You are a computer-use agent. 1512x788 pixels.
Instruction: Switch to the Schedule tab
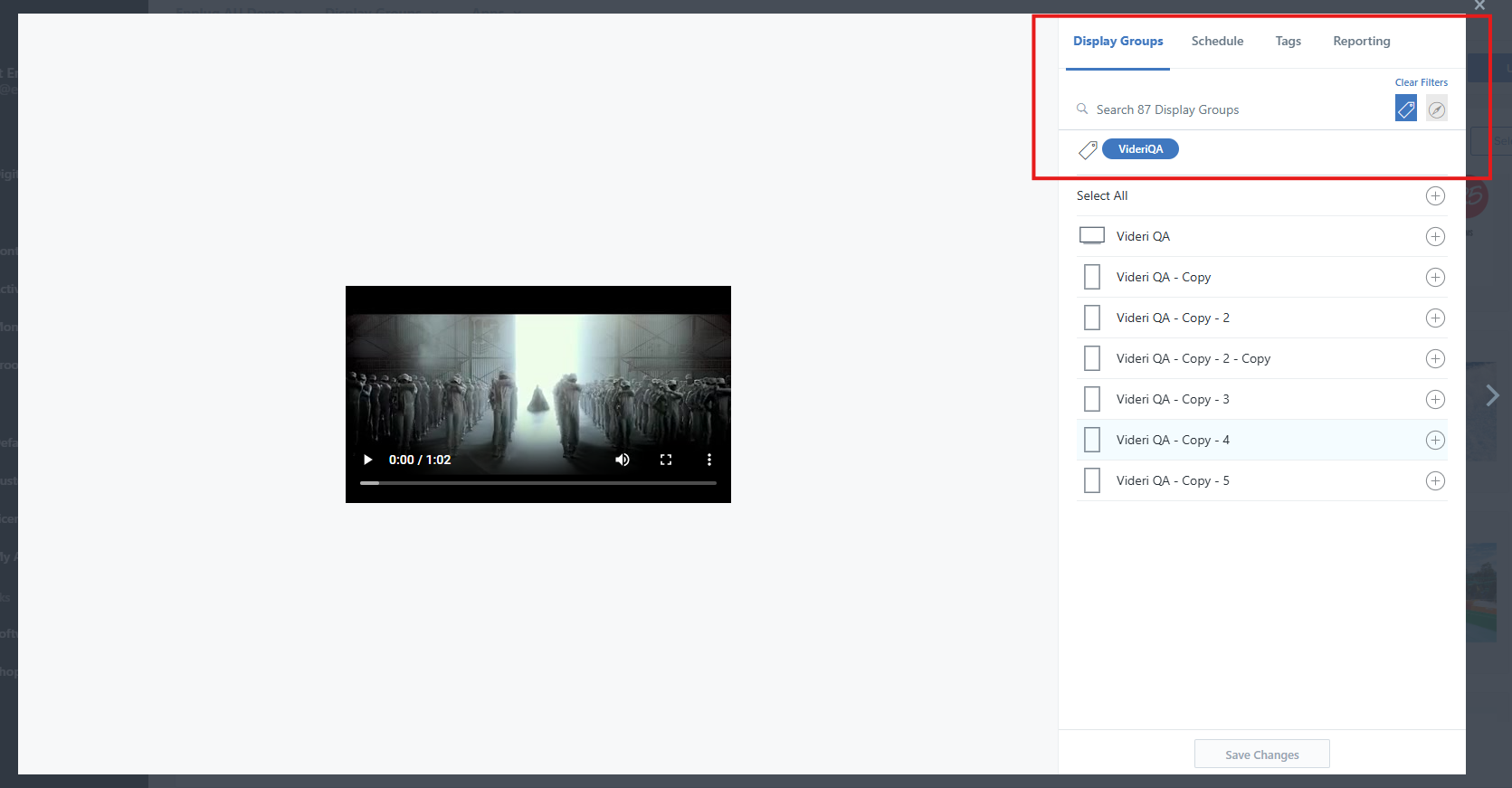point(1217,41)
